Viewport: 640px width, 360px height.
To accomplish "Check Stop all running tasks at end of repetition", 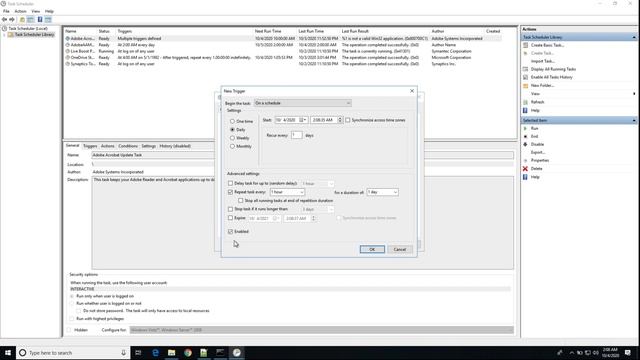I will 240,200.
